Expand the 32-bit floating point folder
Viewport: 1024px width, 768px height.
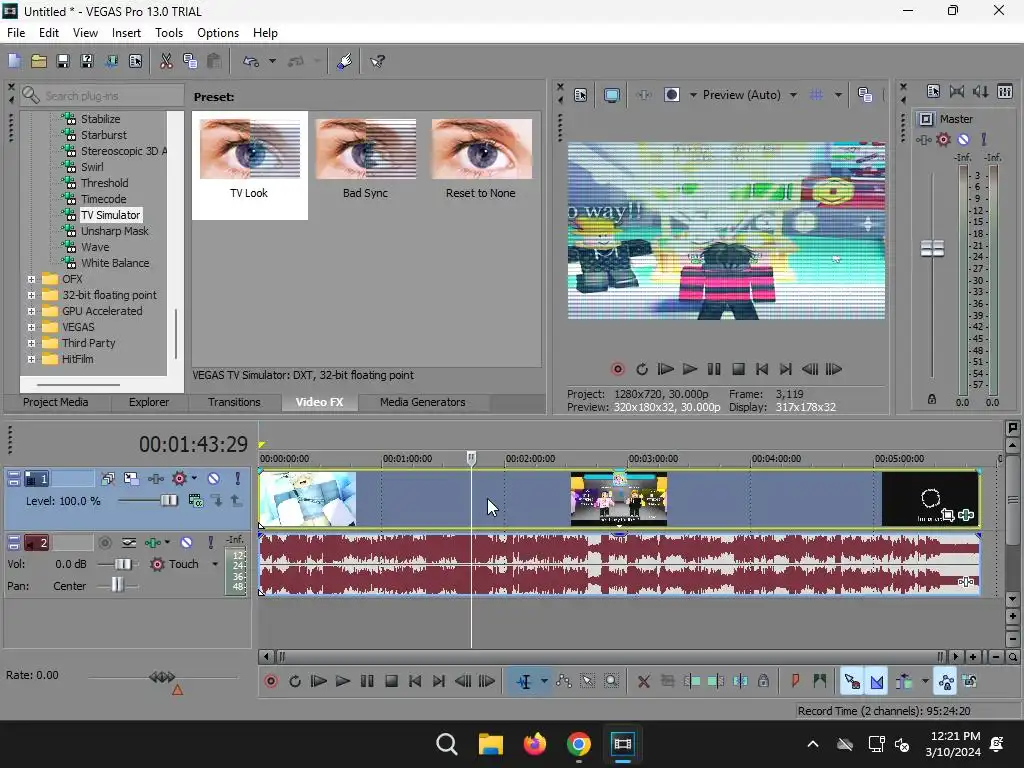click(31, 295)
